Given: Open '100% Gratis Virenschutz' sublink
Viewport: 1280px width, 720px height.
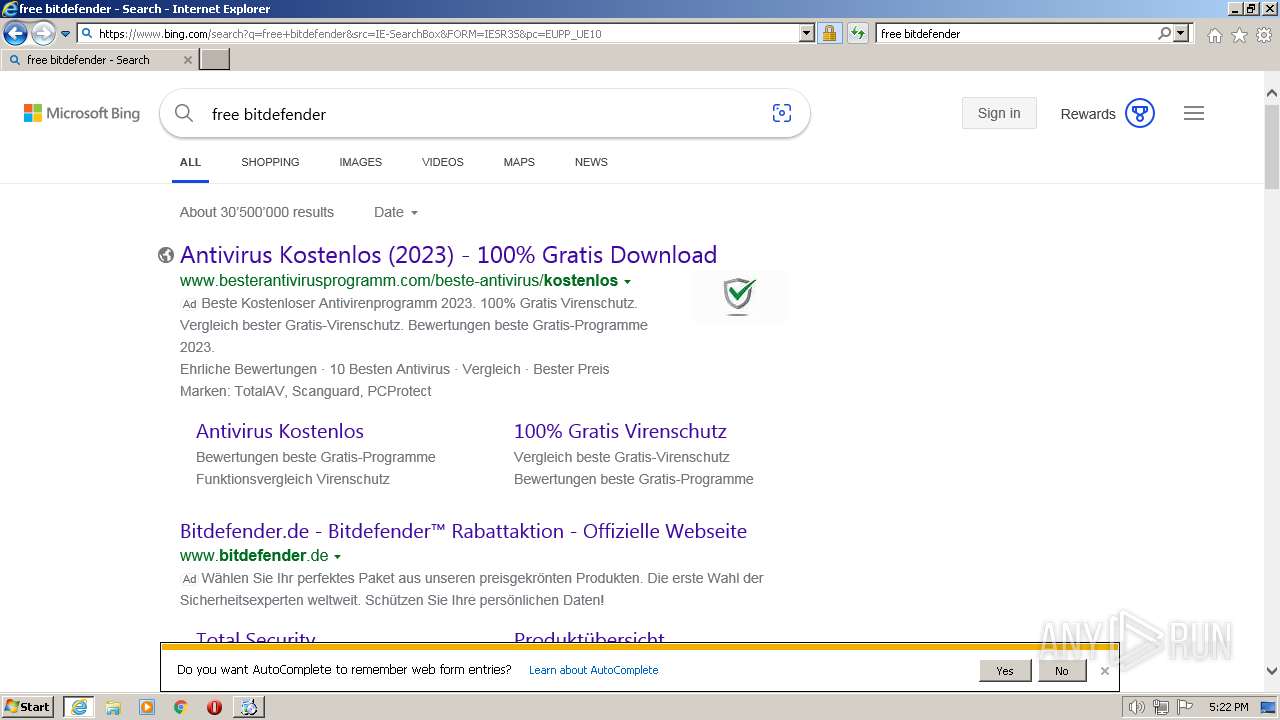Looking at the screenshot, I should pos(620,431).
